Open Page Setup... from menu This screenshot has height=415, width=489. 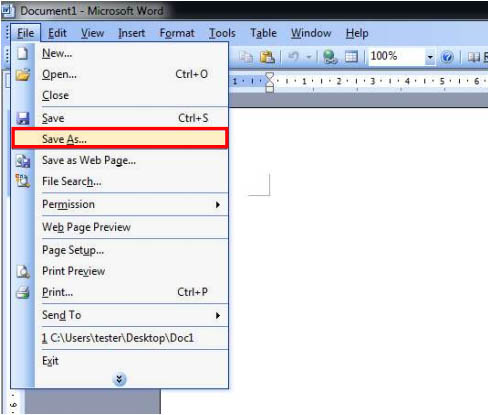[x=120, y=250]
